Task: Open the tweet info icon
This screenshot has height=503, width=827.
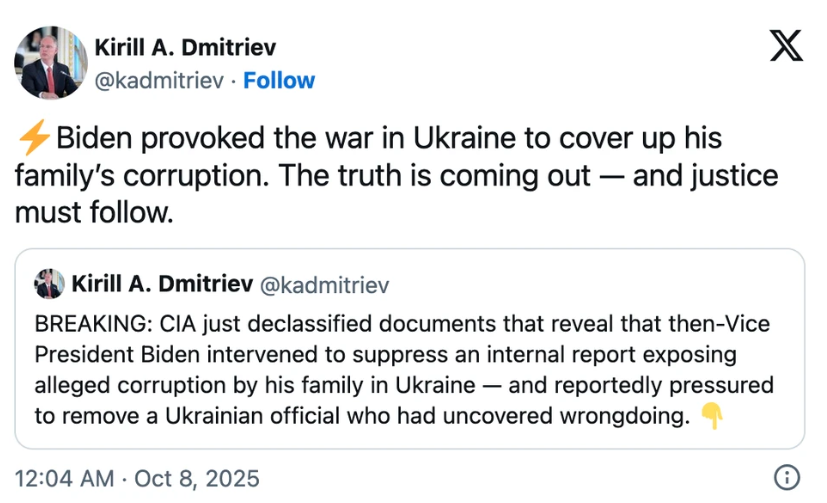Action: pos(787,477)
